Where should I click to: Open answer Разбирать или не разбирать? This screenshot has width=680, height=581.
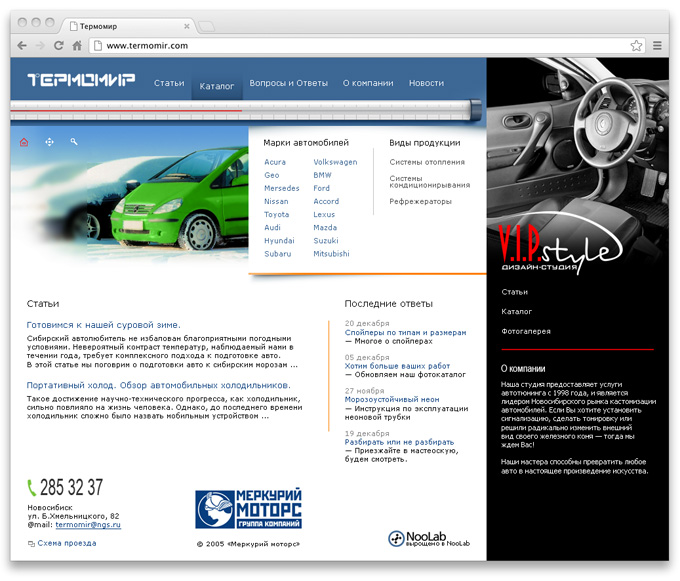click(399, 442)
